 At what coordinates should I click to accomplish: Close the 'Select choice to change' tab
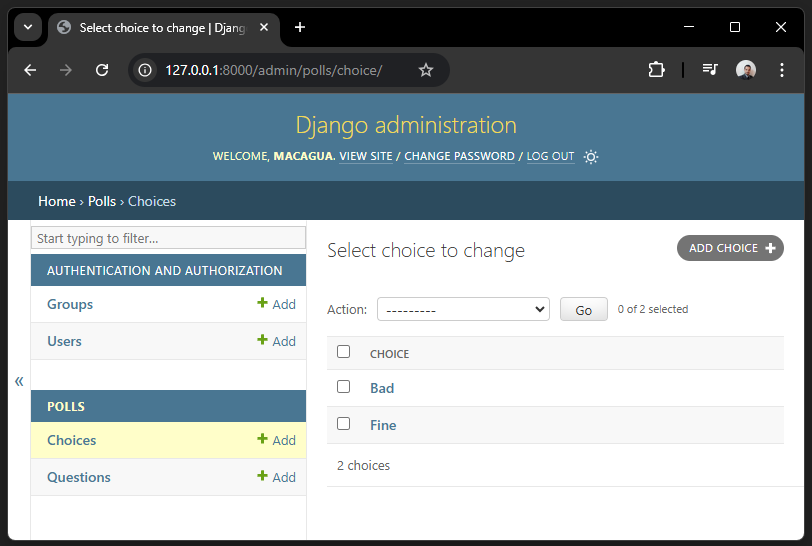tap(264, 27)
